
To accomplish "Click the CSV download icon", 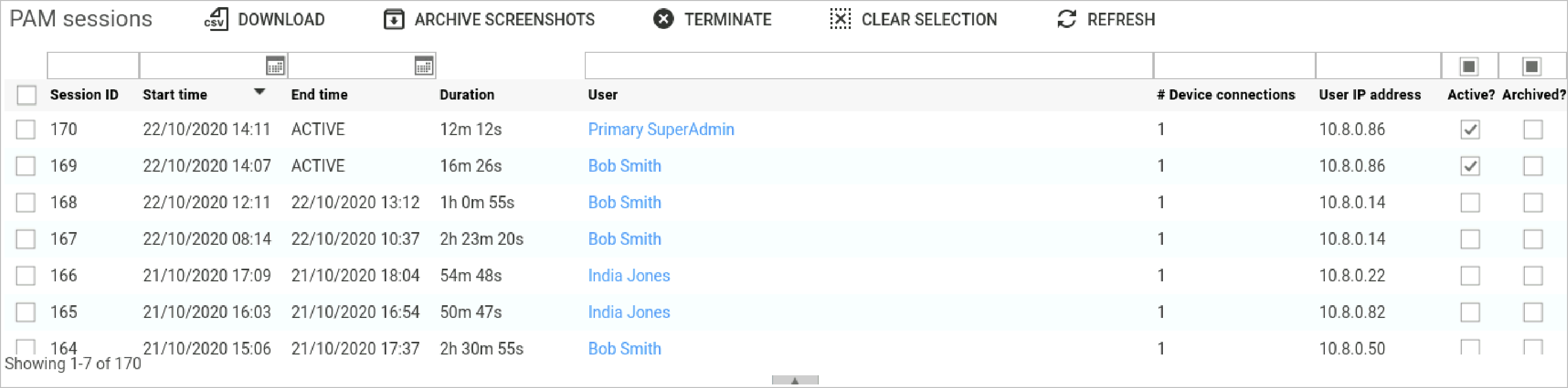I will (216, 19).
